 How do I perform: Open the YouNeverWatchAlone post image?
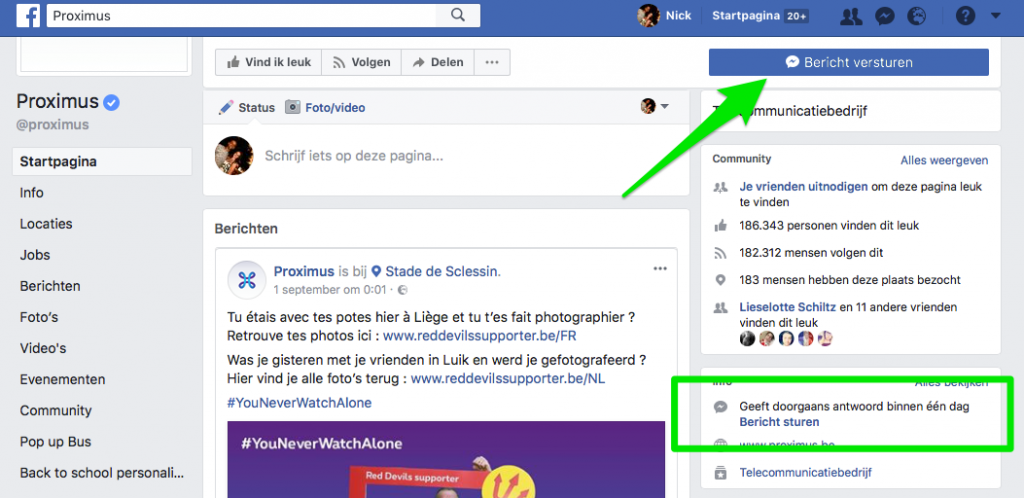point(446,459)
